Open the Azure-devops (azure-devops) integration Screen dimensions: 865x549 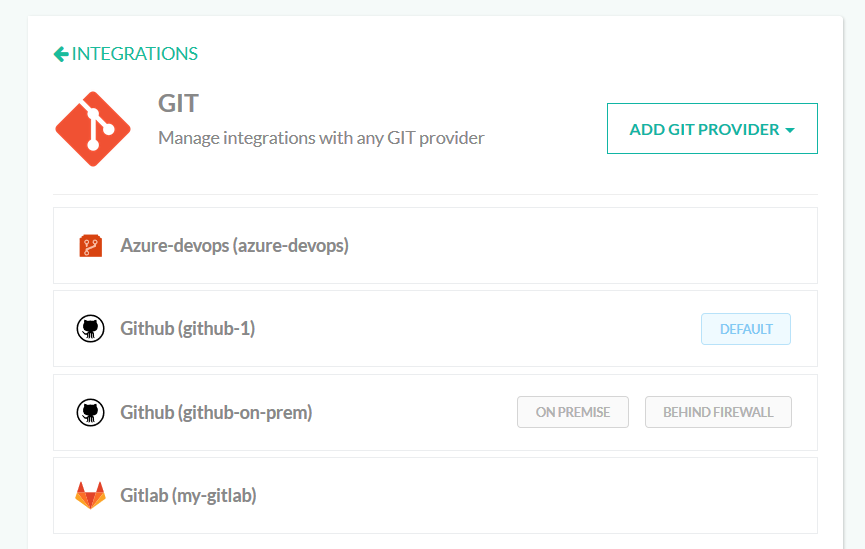(x=234, y=246)
